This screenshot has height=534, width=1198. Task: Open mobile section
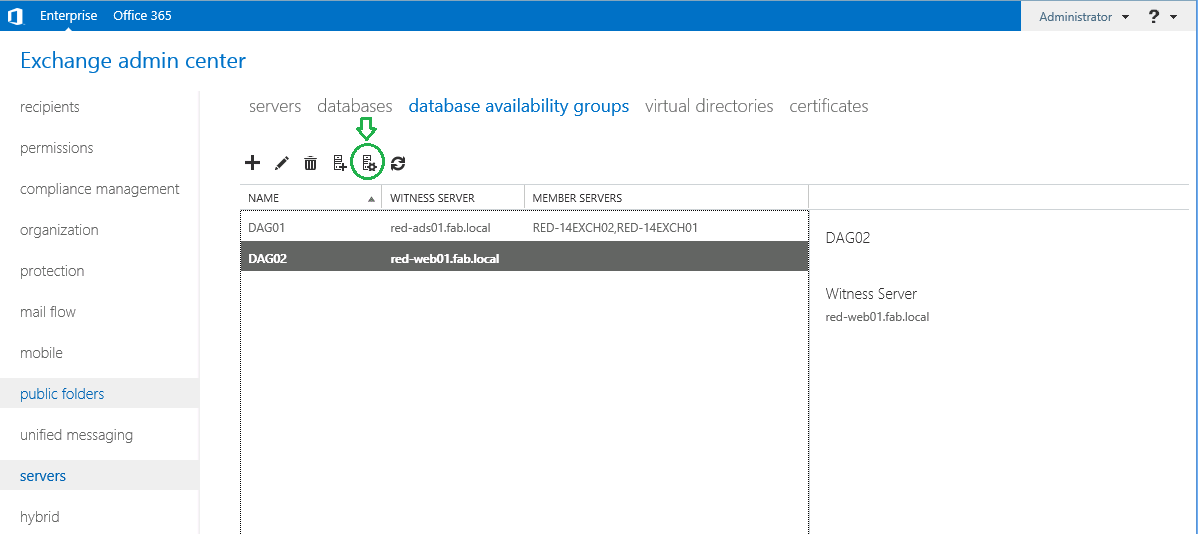pos(41,353)
